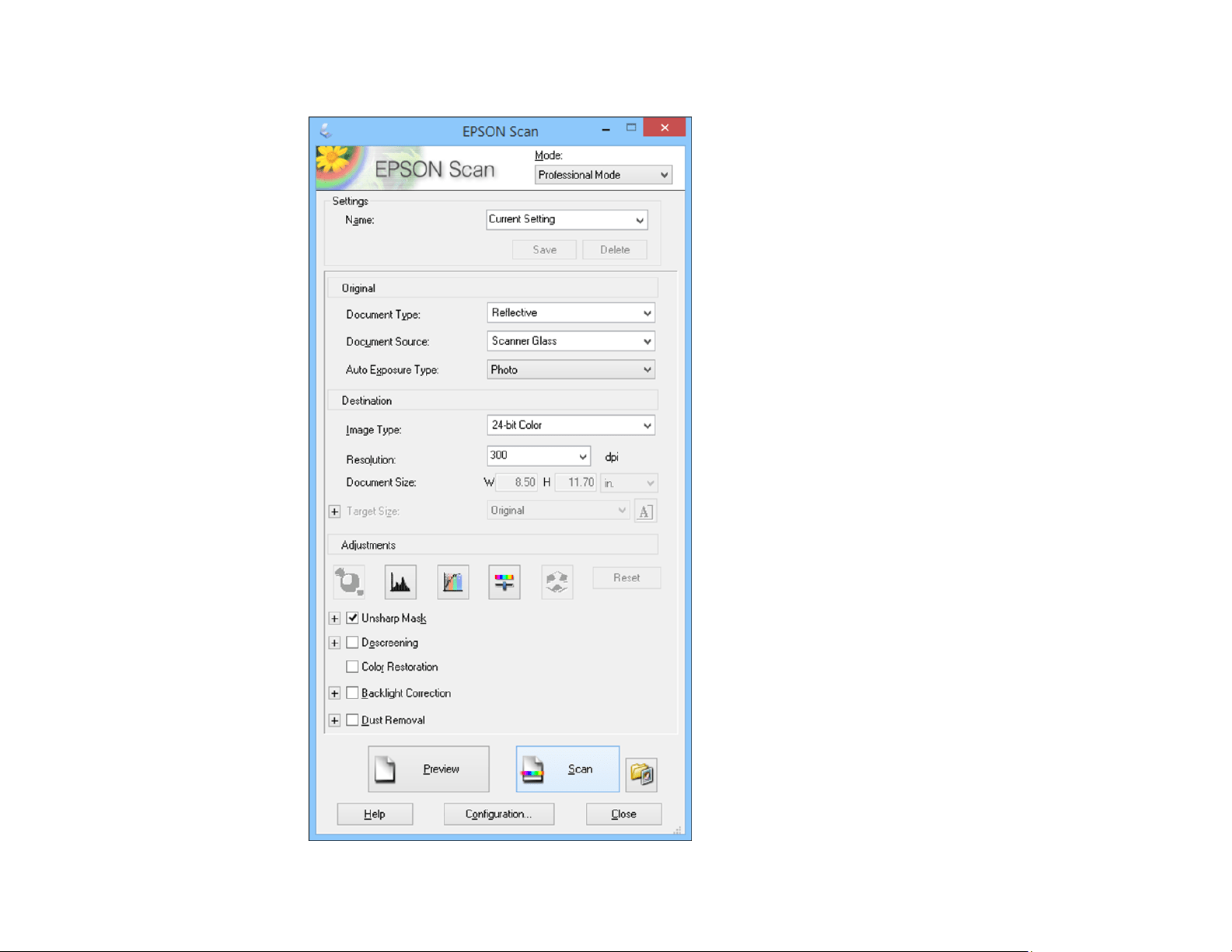Click the EPSON Scan title bar app icon
1232x952 pixels.
pyautogui.click(x=326, y=131)
